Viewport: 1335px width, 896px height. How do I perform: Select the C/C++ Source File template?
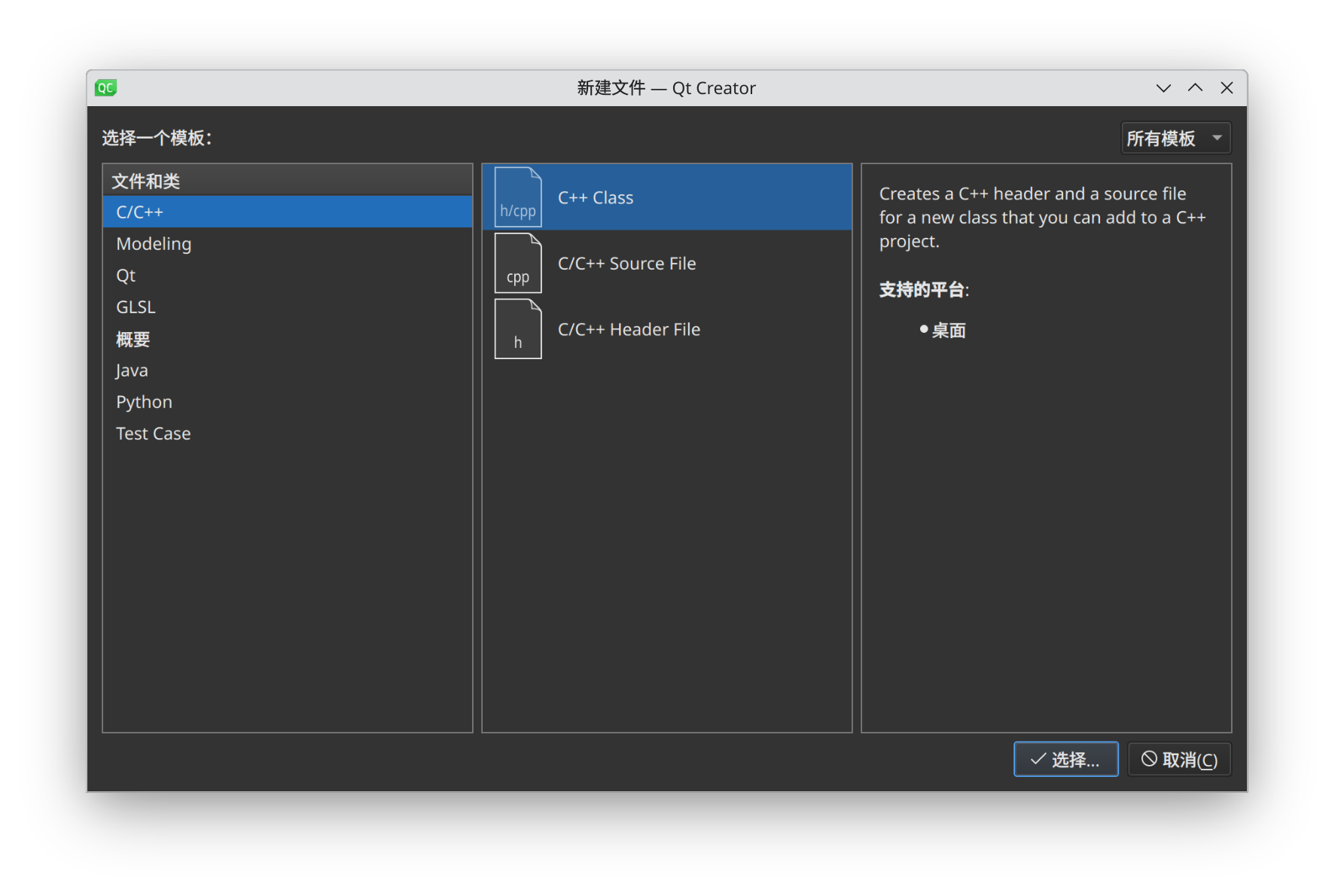[x=667, y=263]
